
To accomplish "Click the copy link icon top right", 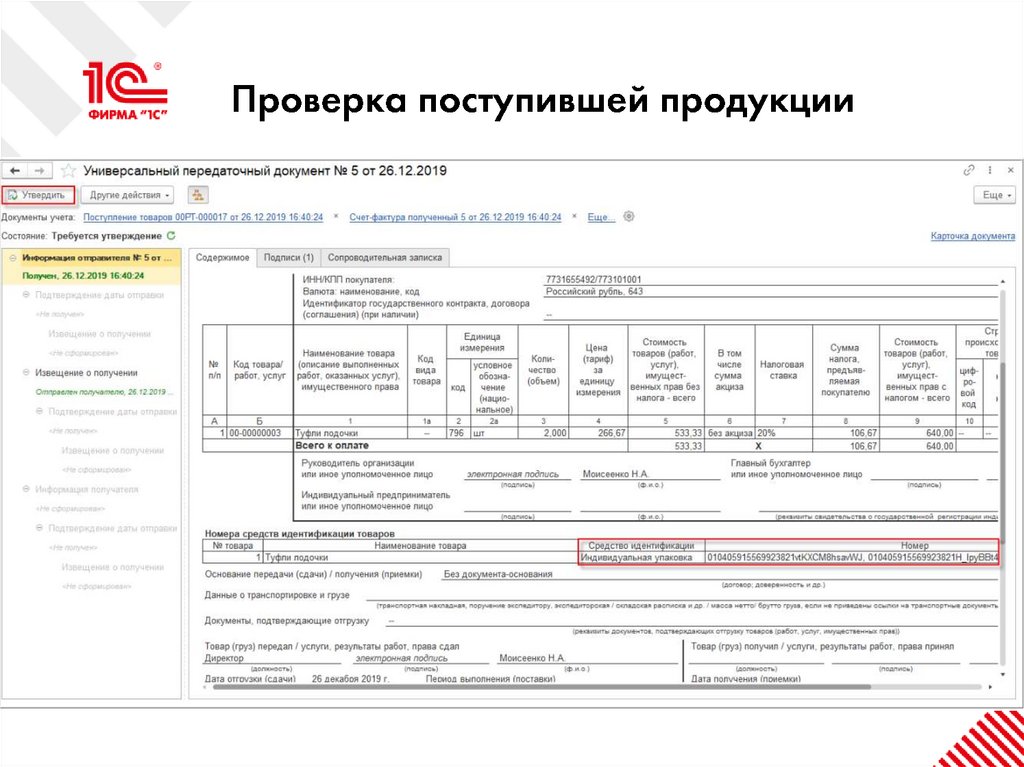I will tap(968, 170).
